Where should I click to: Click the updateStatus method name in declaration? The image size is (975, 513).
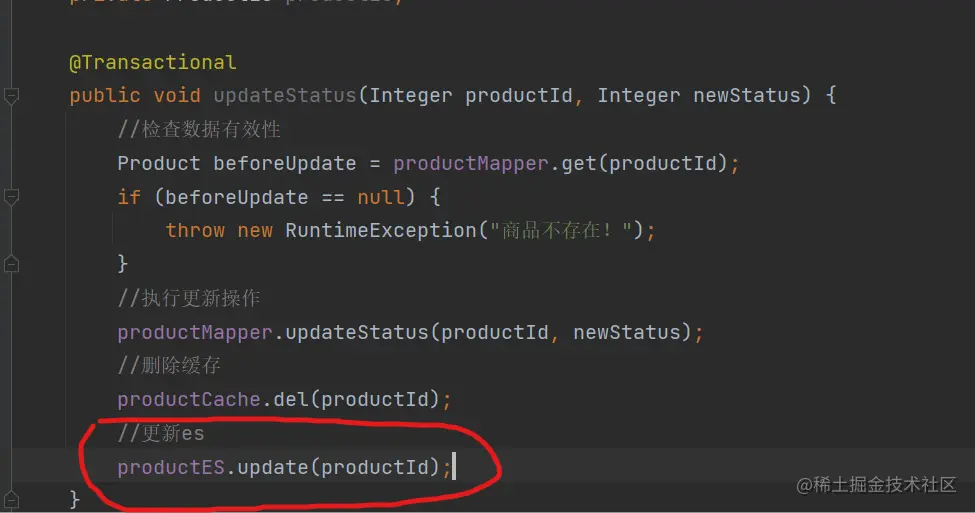[285, 96]
